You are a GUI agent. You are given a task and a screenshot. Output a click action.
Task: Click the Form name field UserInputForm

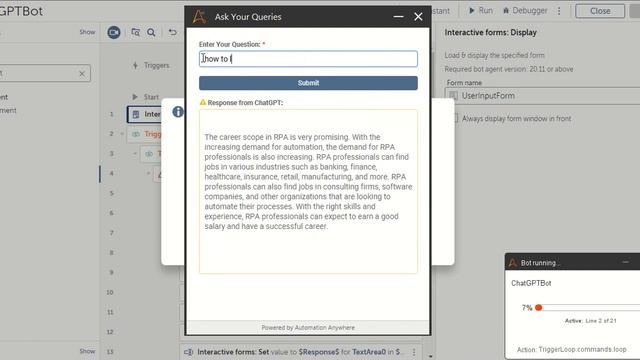(542, 96)
